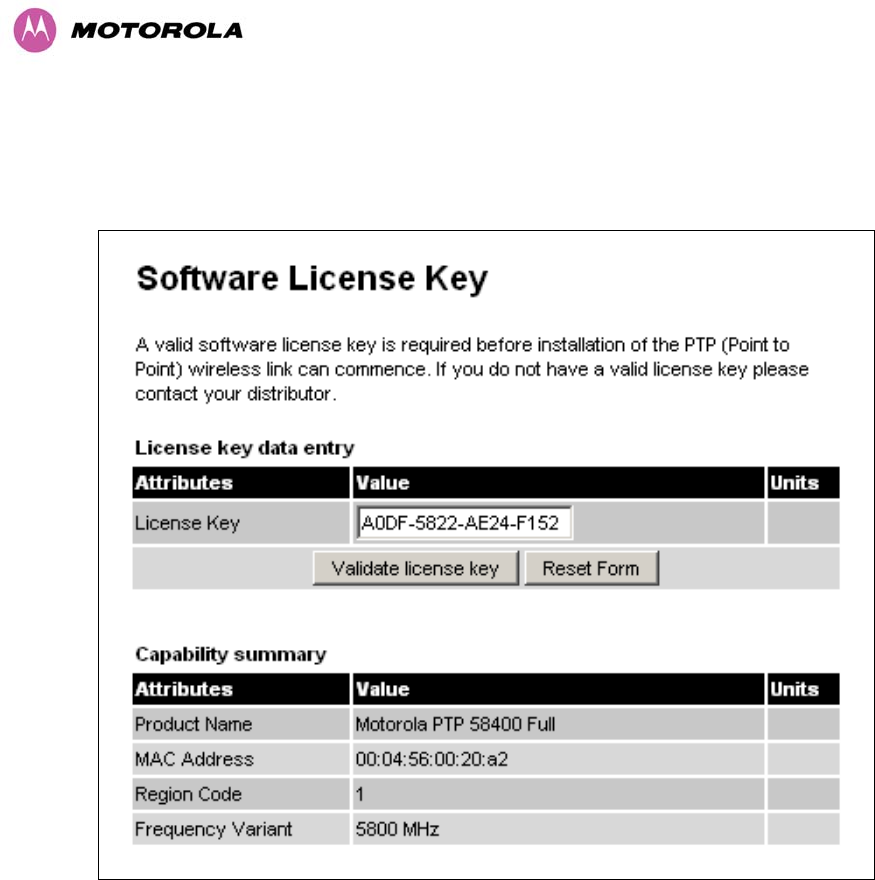875x880 pixels.
Task: Click the Value header in the license key table
Action: click(x=383, y=483)
